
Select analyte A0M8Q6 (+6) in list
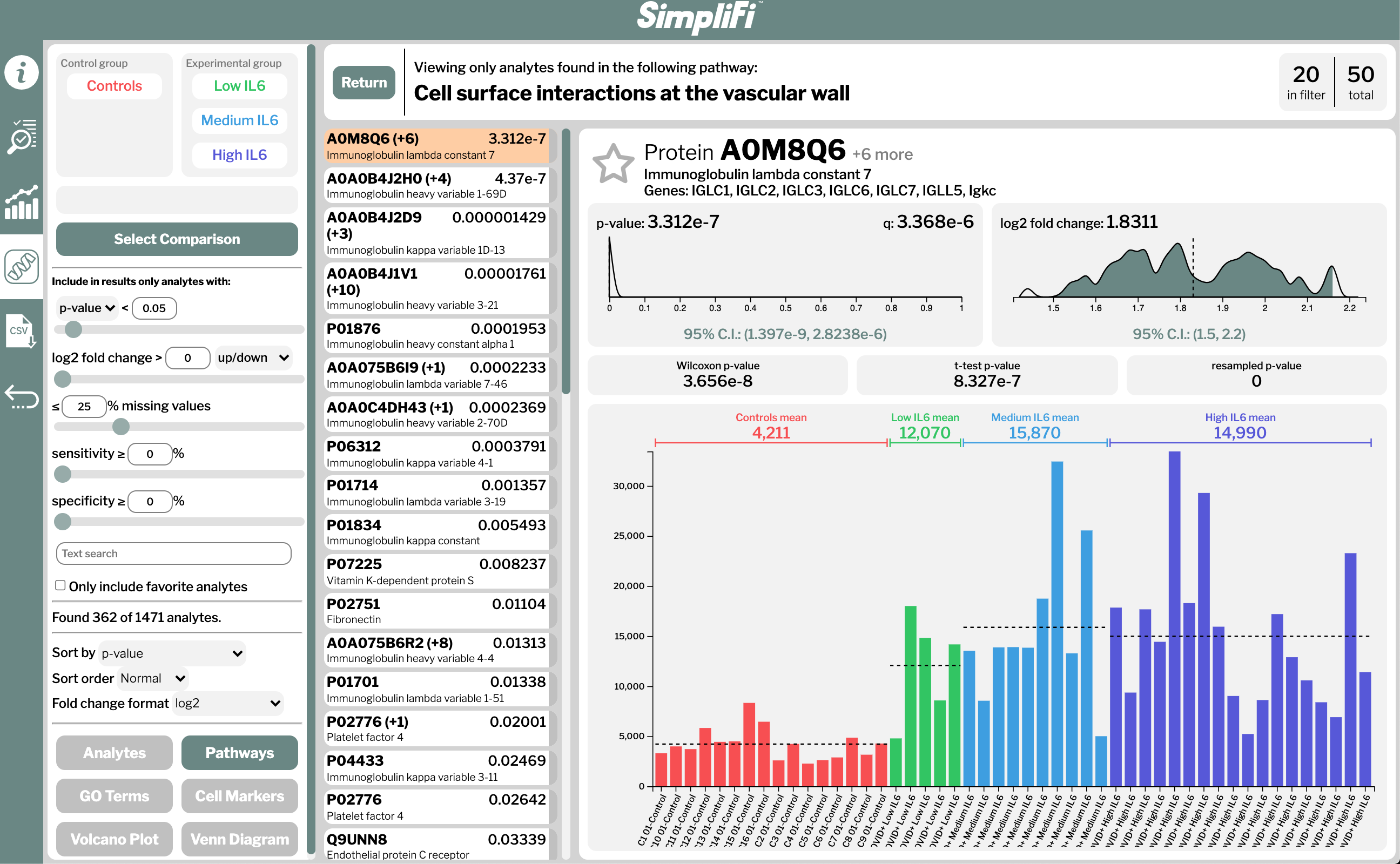point(436,146)
